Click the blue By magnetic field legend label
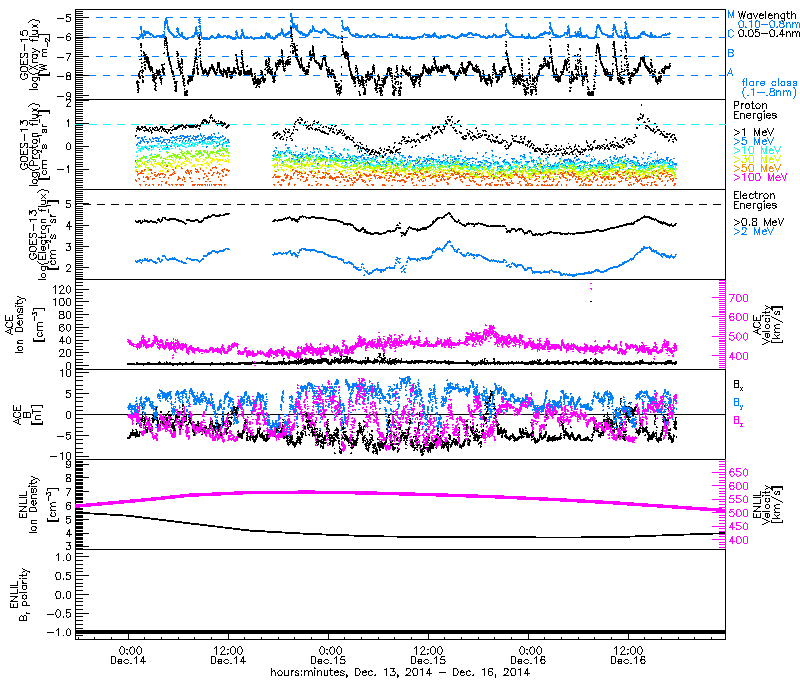Viewport: 800px width, 680px height. click(738, 403)
